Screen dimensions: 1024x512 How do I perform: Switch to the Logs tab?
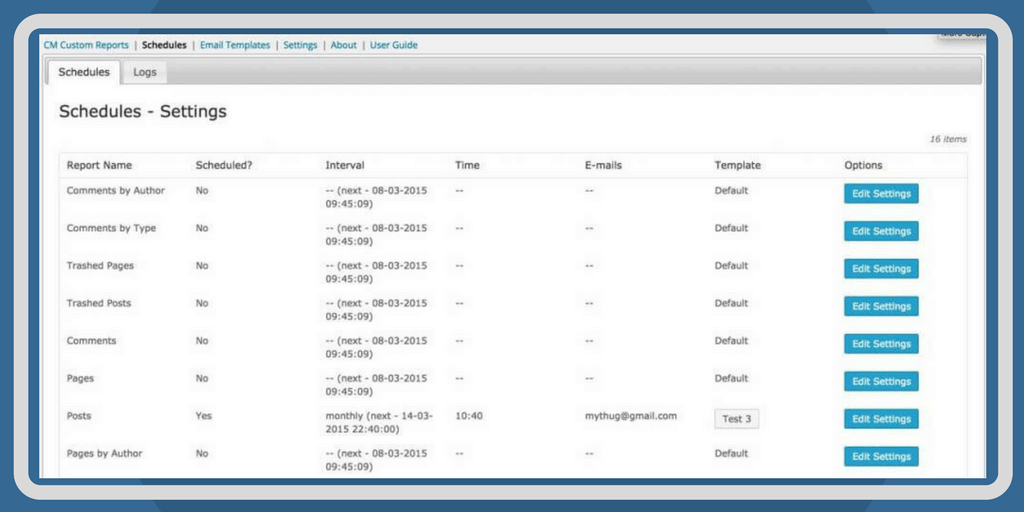145,72
